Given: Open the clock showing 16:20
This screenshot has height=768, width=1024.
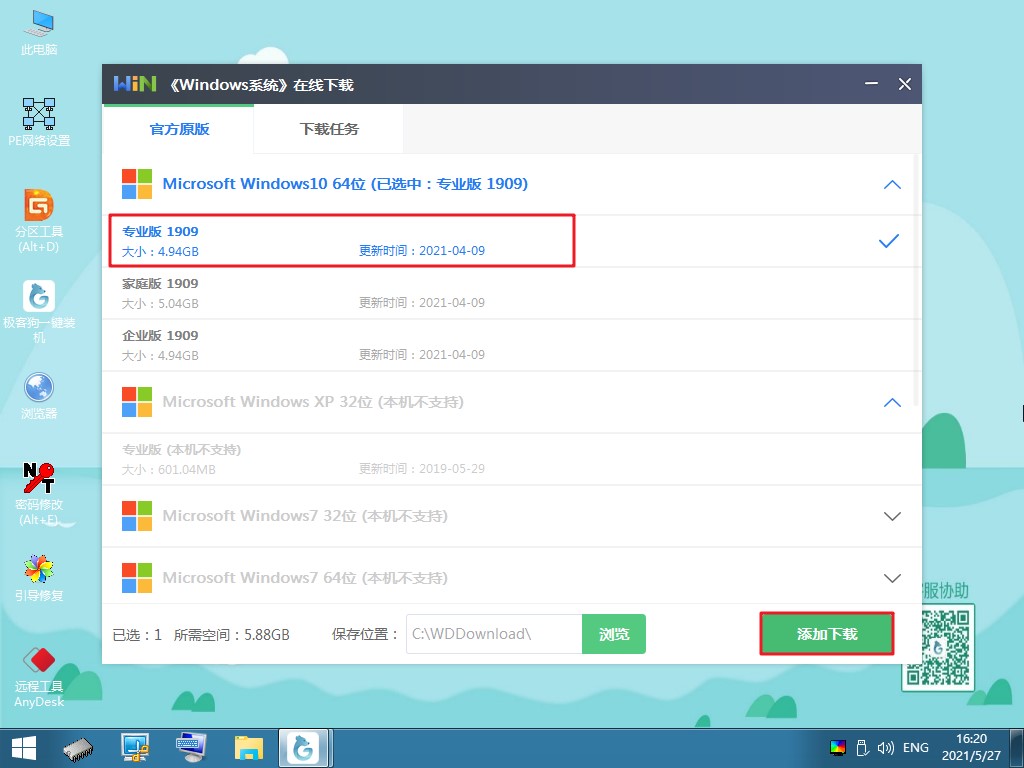Looking at the screenshot, I should click(x=971, y=748).
